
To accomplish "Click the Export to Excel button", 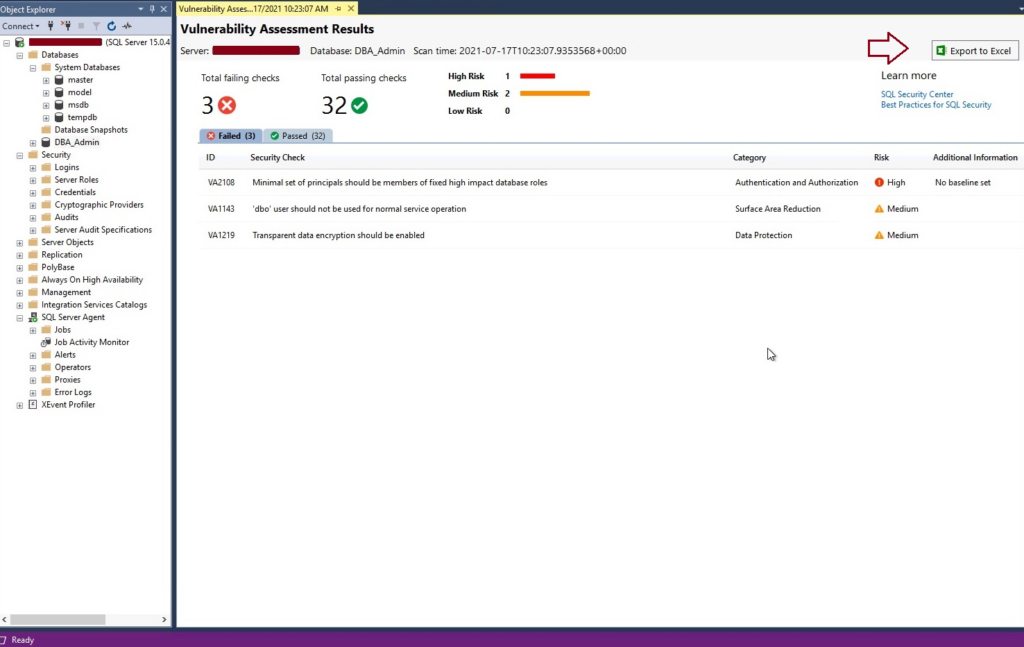I will click(974, 50).
